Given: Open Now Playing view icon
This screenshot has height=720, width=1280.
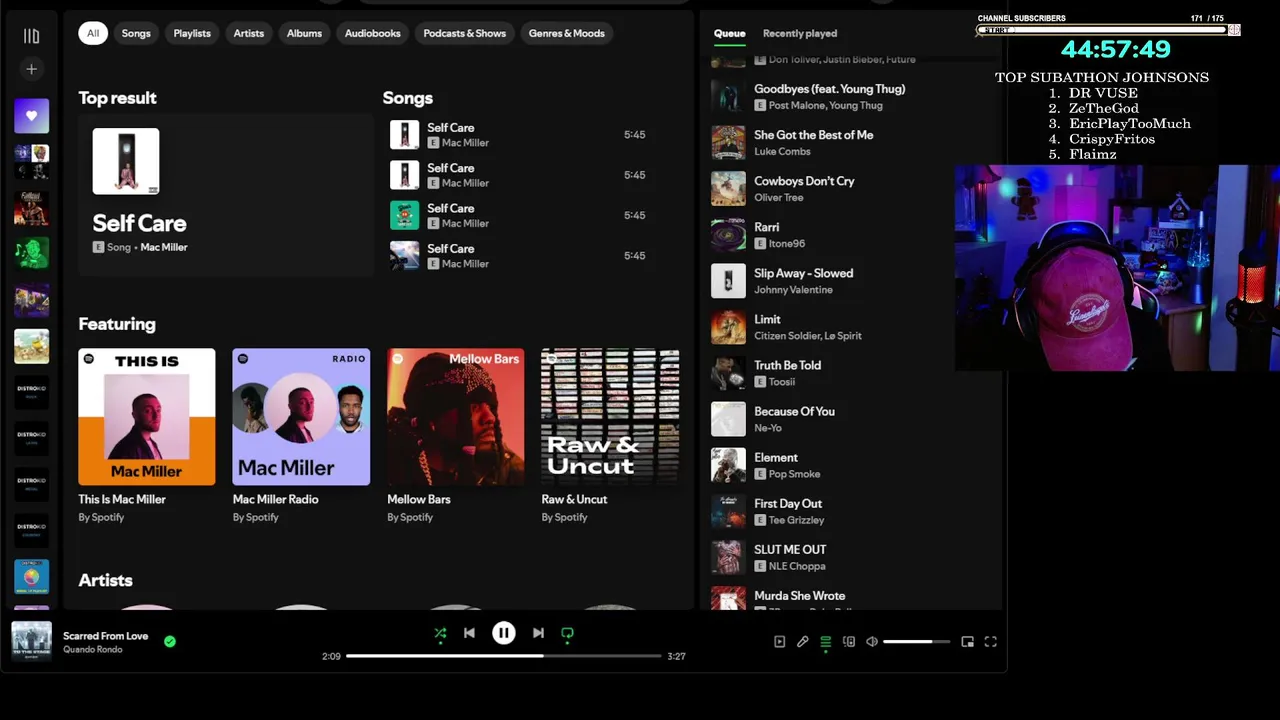Looking at the screenshot, I should point(780,642).
